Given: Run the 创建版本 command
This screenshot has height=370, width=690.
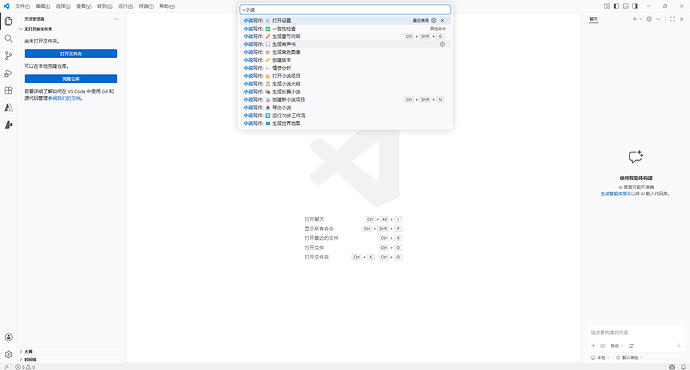Looking at the screenshot, I should [x=345, y=60].
